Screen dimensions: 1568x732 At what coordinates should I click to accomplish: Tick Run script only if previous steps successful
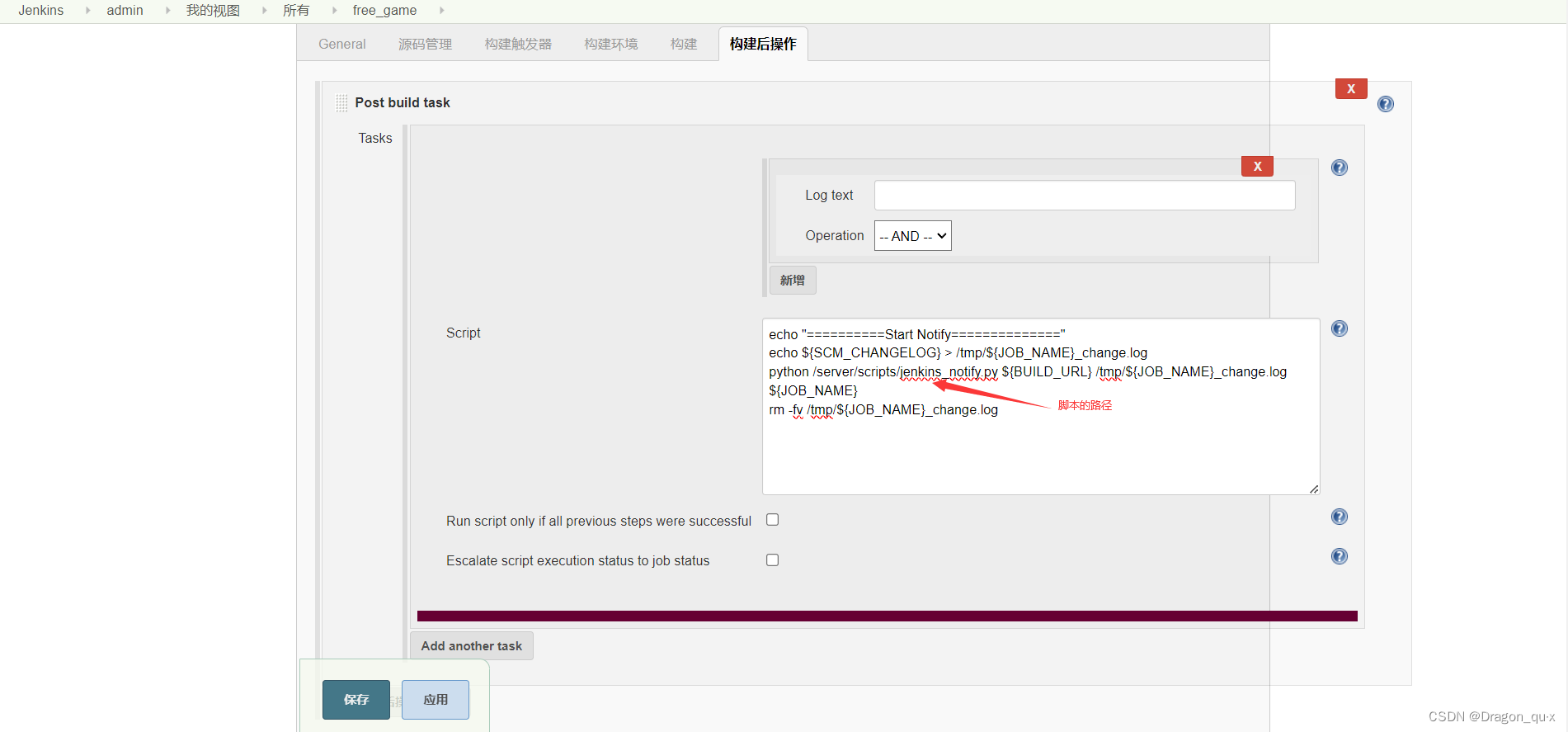[x=773, y=520]
